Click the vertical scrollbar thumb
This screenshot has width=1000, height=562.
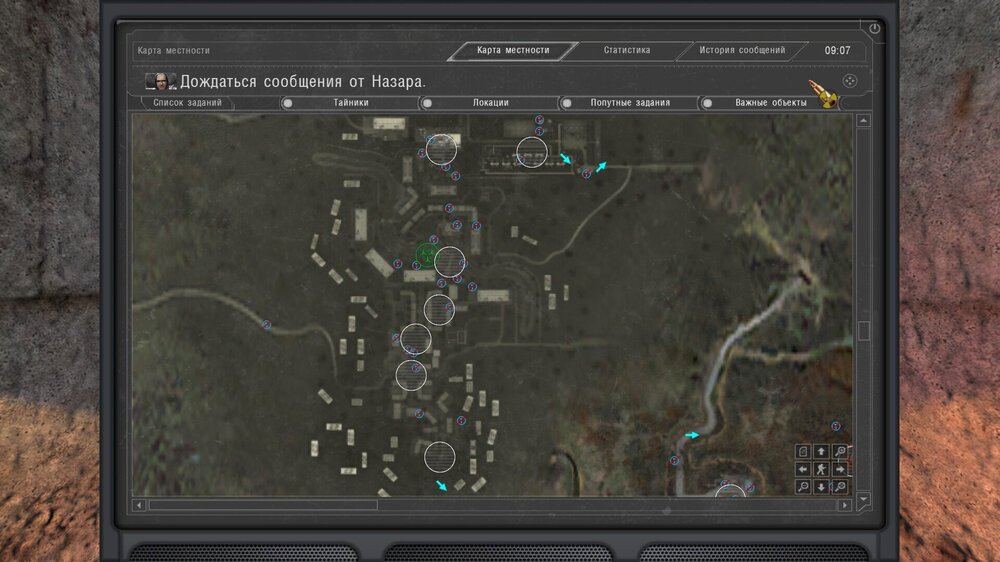(864, 331)
